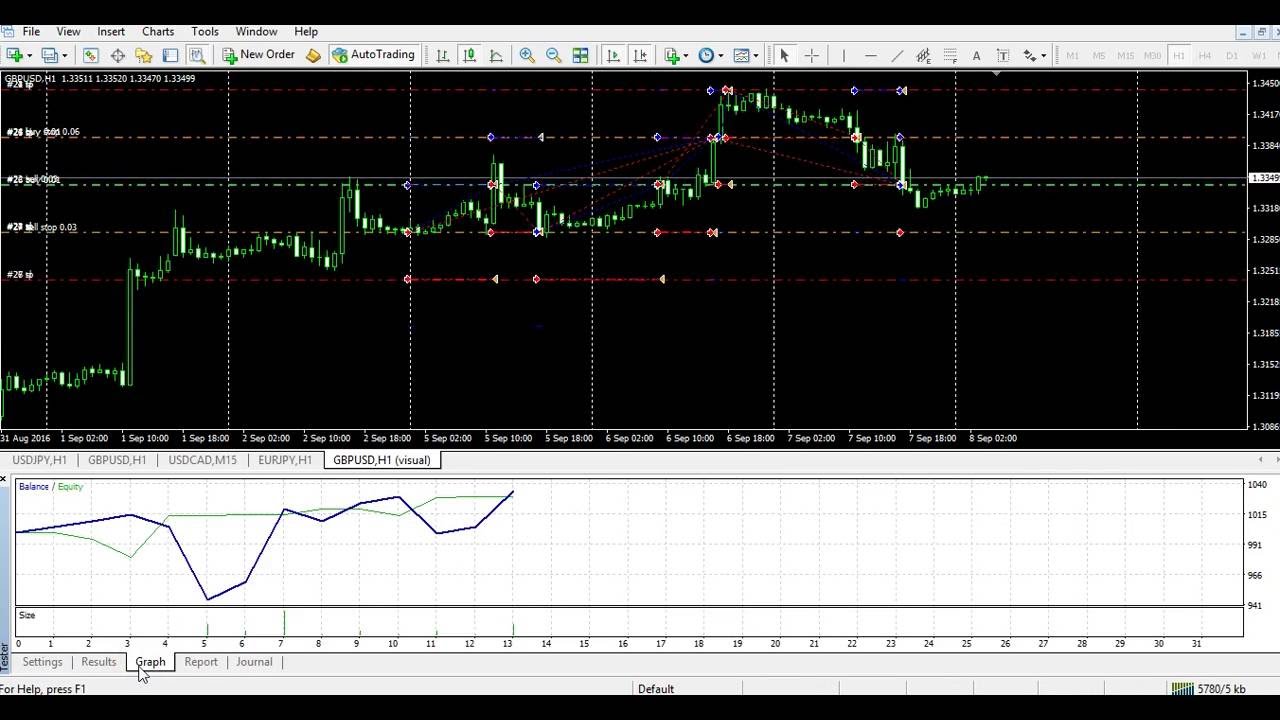The height and width of the screenshot is (720, 1280).
Task: Toggle chart auto scroll
Action: tap(613, 55)
